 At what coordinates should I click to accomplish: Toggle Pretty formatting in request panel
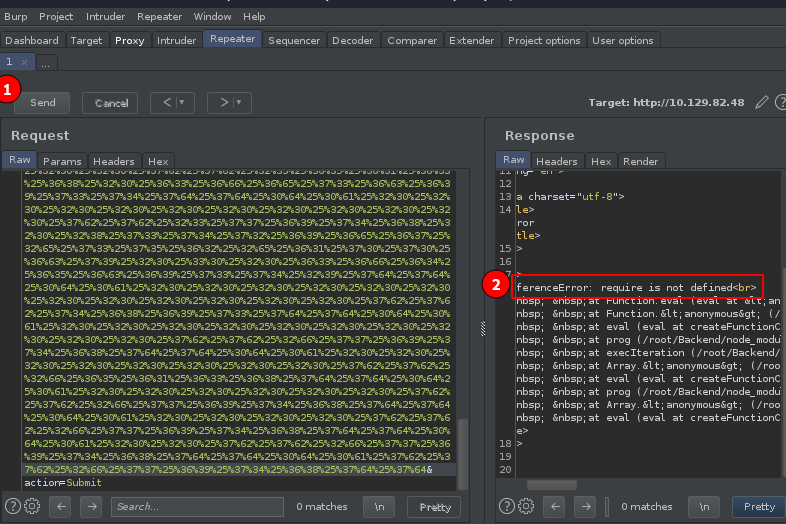click(x=434, y=507)
